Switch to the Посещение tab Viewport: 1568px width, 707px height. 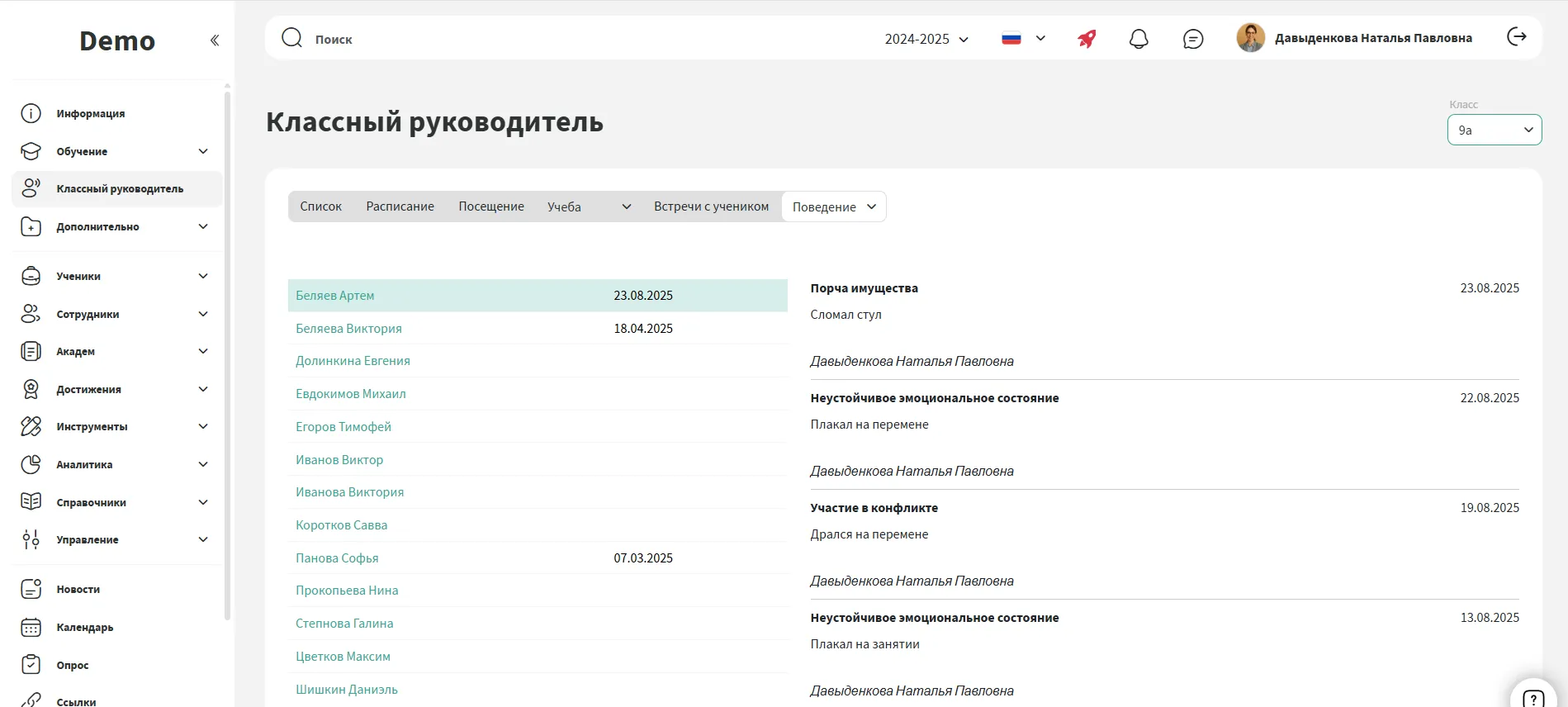coord(491,206)
